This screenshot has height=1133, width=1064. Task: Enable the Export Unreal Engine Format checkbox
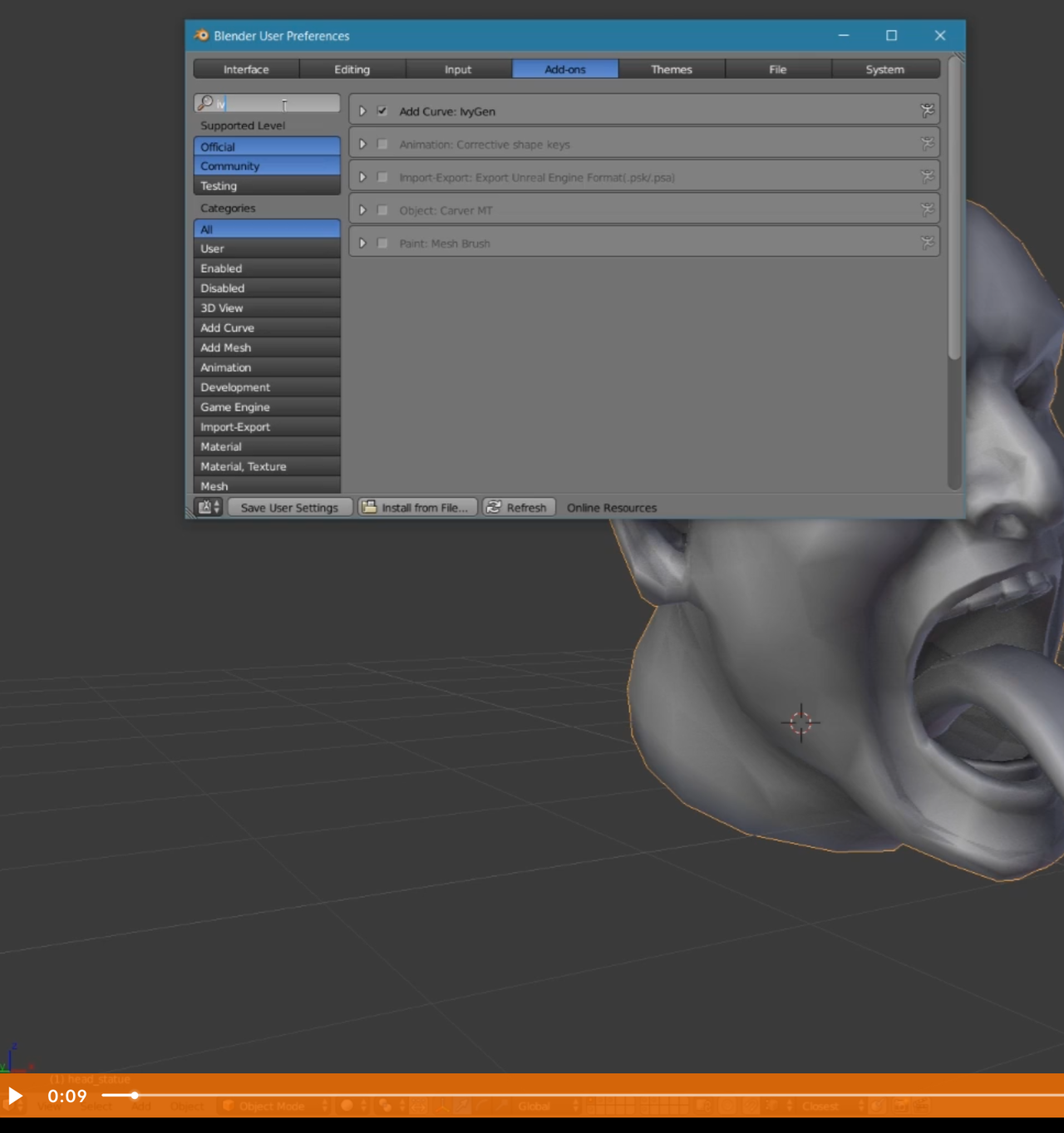point(382,177)
